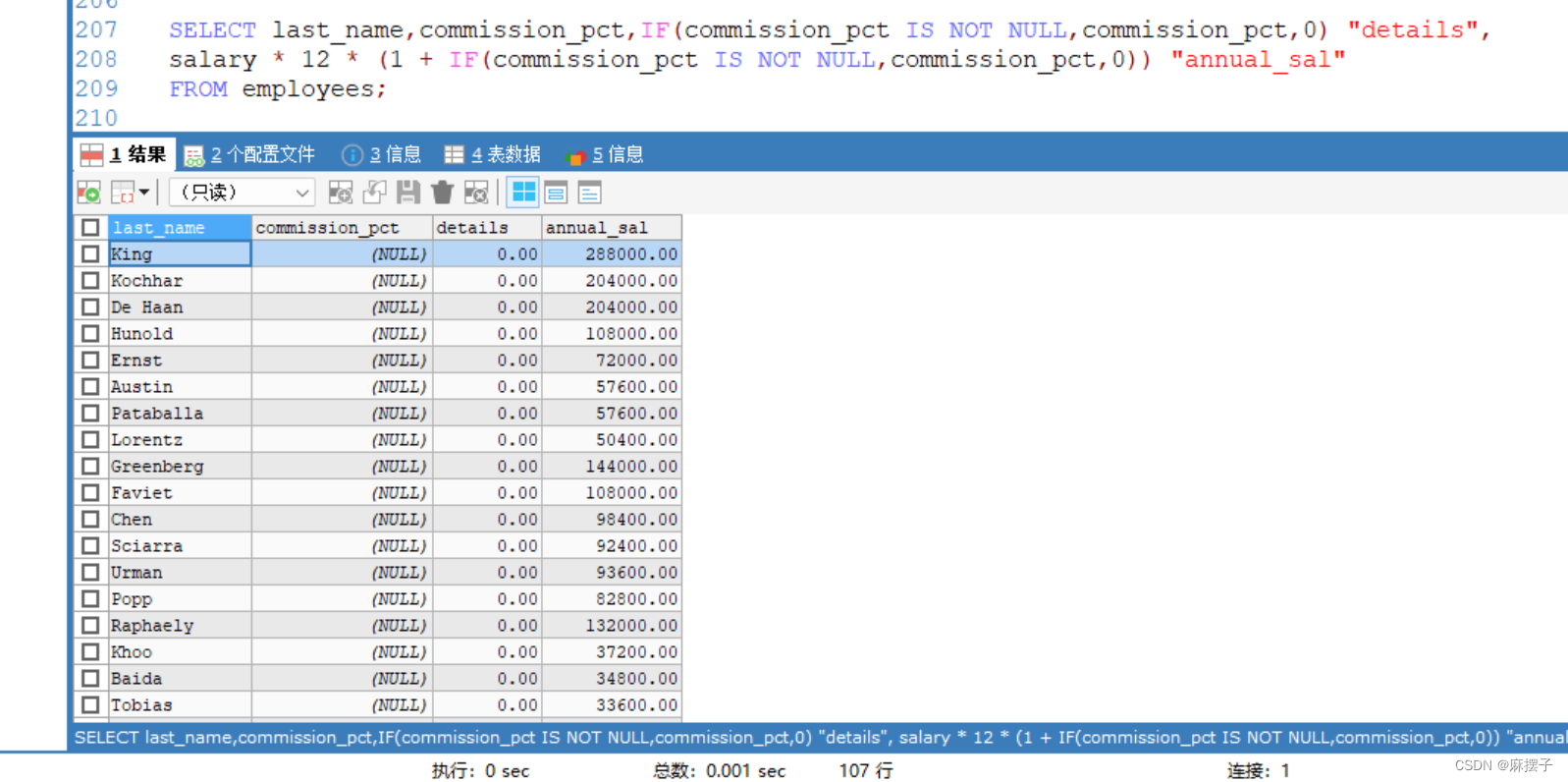Click the insert new row icon
Screen dimensions: 1568x782
[341, 192]
